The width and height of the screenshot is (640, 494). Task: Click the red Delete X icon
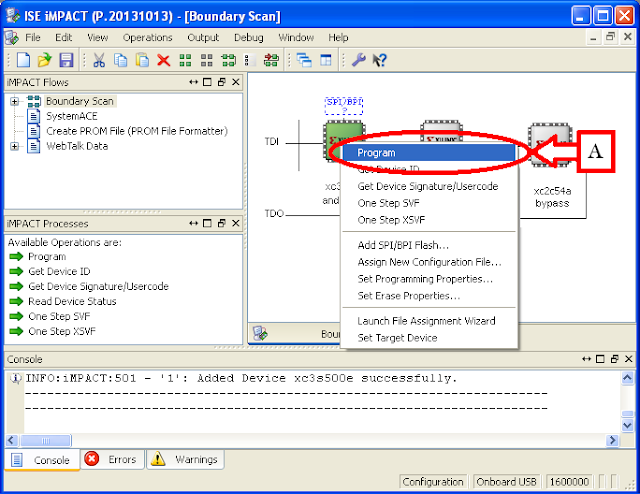[x=164, y=60]
